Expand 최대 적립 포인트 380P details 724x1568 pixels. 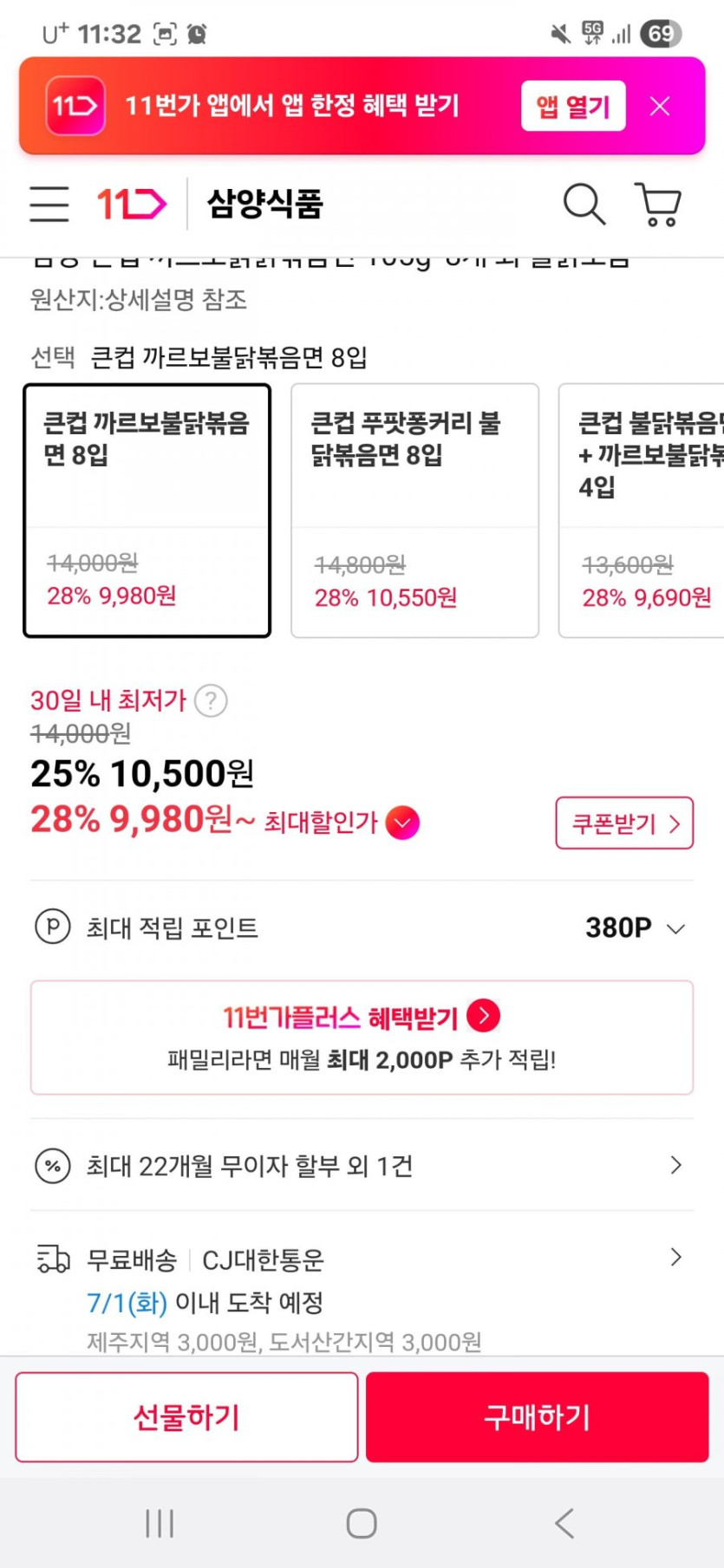(675, 928)
